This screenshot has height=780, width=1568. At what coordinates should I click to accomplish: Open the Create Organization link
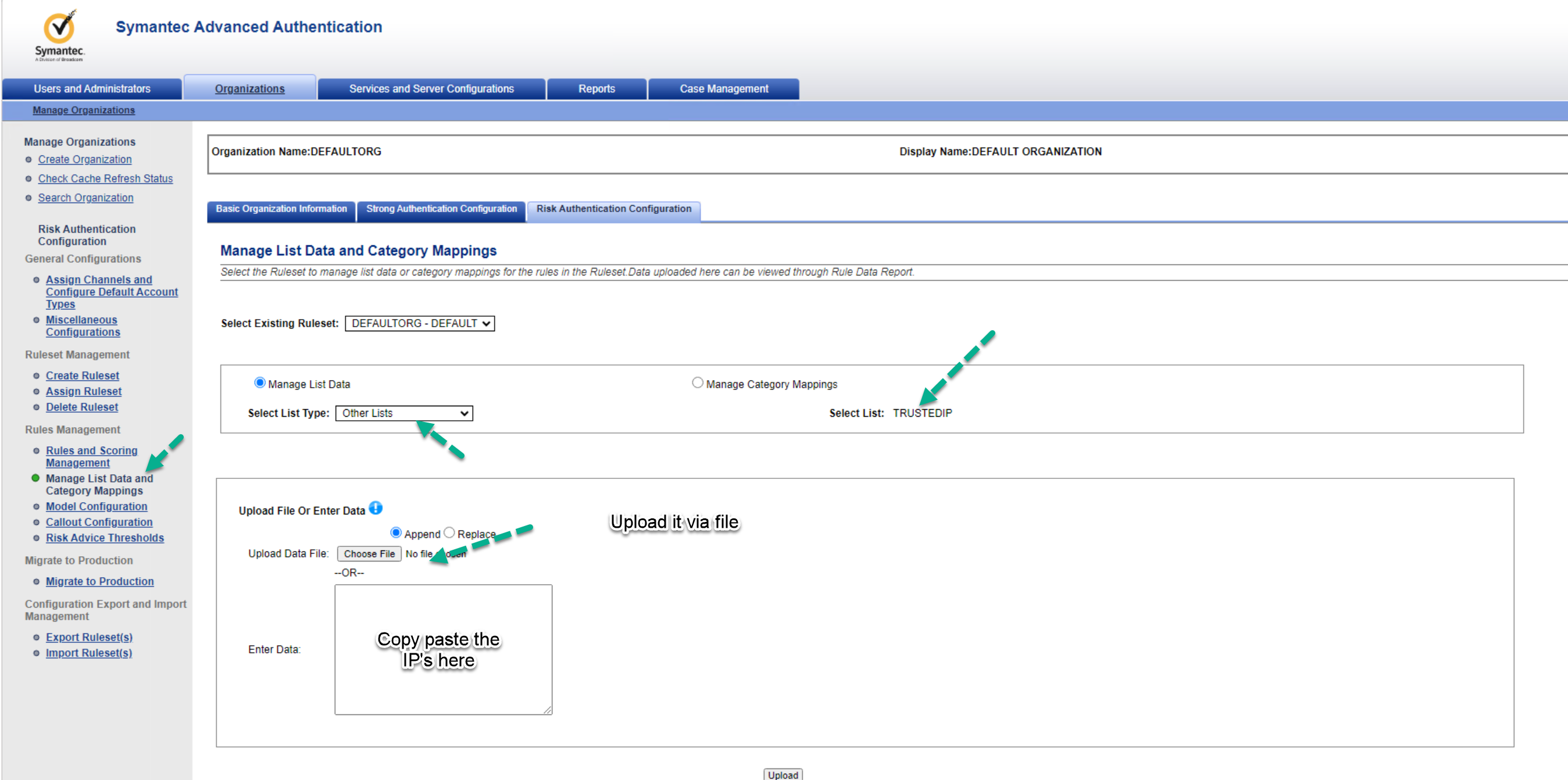(x=85, y=159)
